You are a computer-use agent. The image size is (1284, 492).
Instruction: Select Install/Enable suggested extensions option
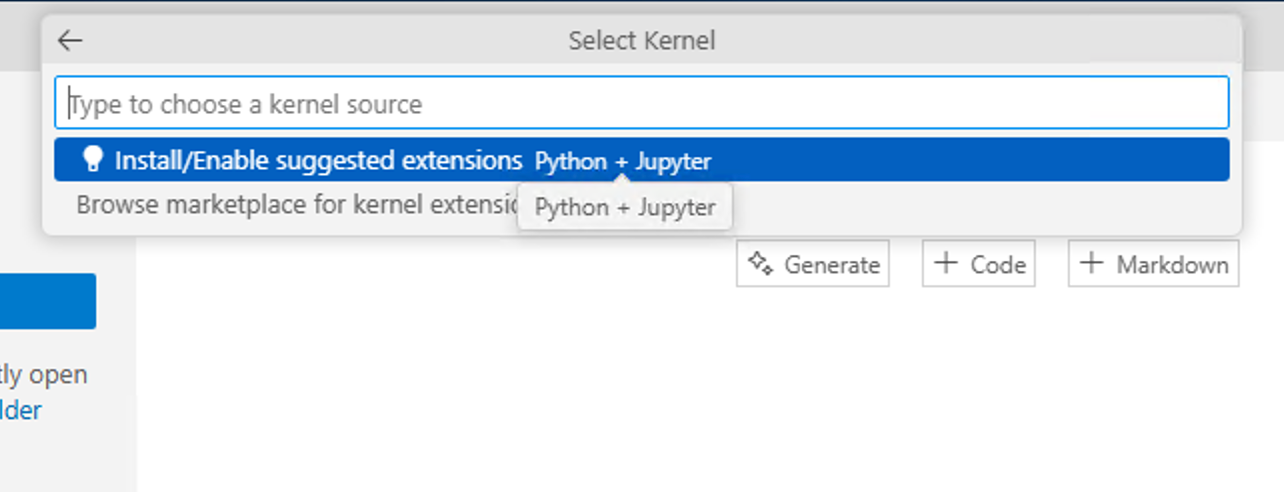[319, 160]
